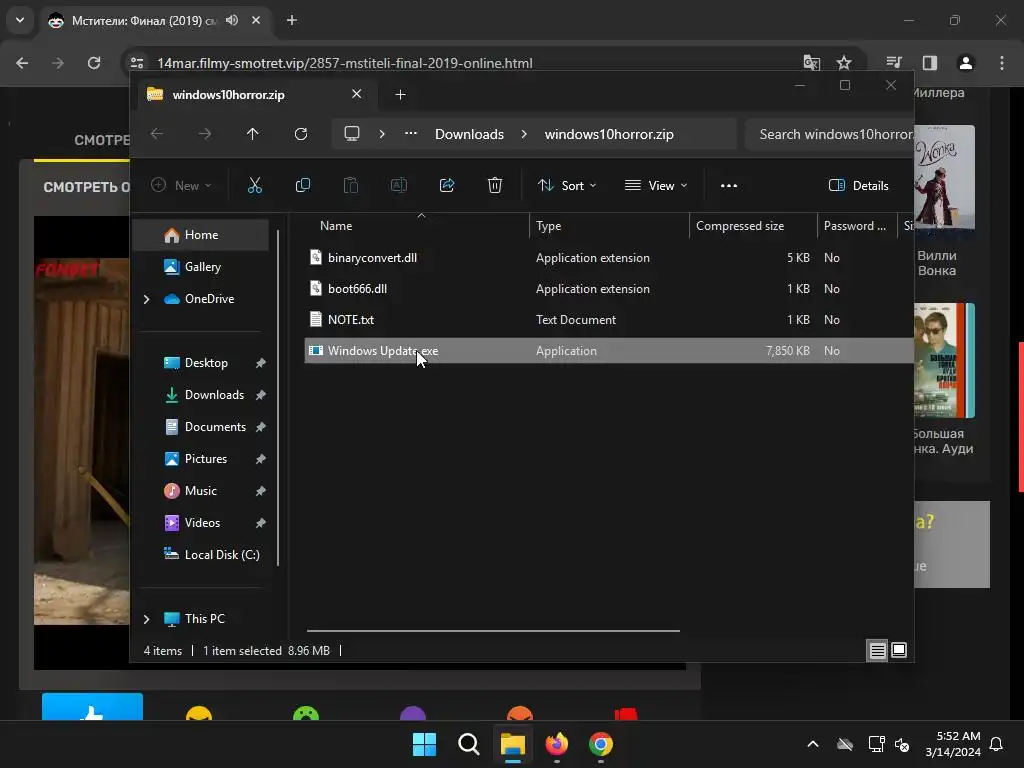Image resolution: width=1024 pixels, height=768 pixels.
Task: Open the New dropdown menu
Action: [182, 185]
